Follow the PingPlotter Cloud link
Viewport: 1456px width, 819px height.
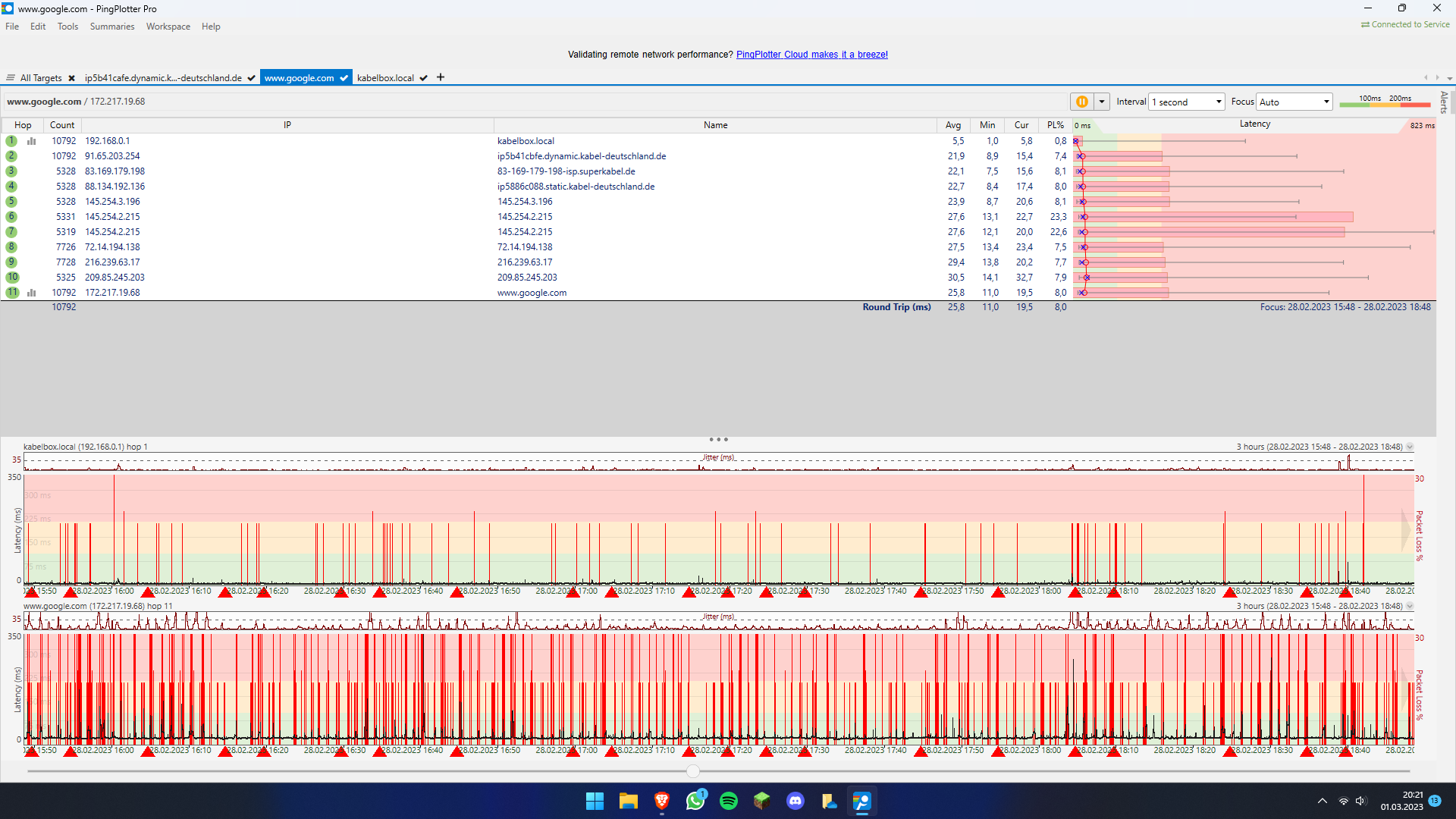pyautogui.click(x=811, y=54)
